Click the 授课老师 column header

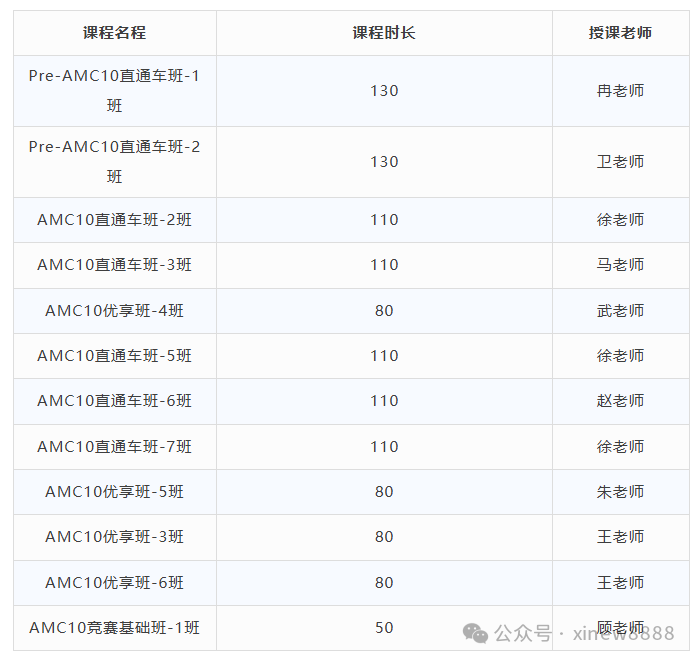(x=620, y=33)
